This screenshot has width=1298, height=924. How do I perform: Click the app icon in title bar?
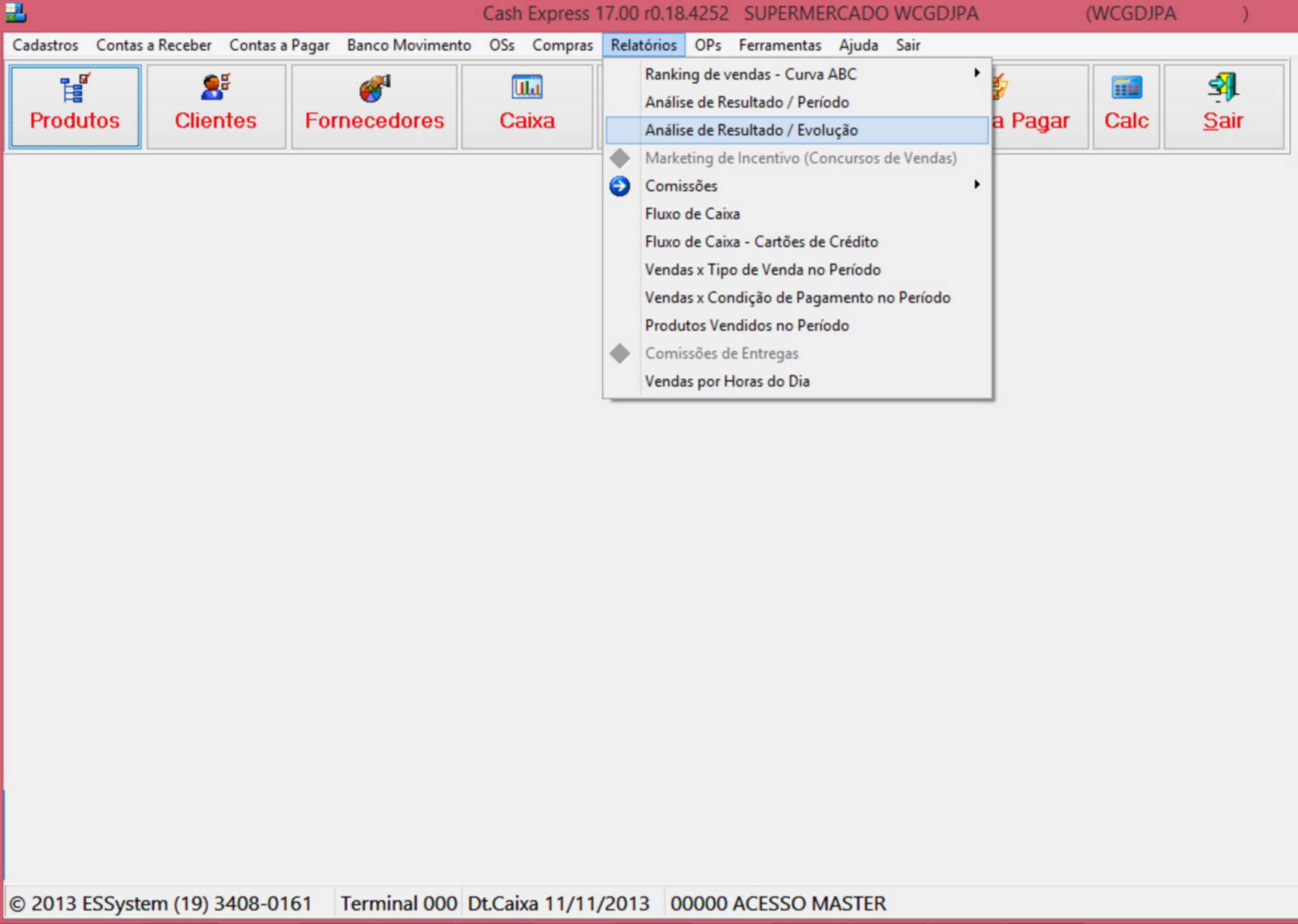click(x=15, y=13)
